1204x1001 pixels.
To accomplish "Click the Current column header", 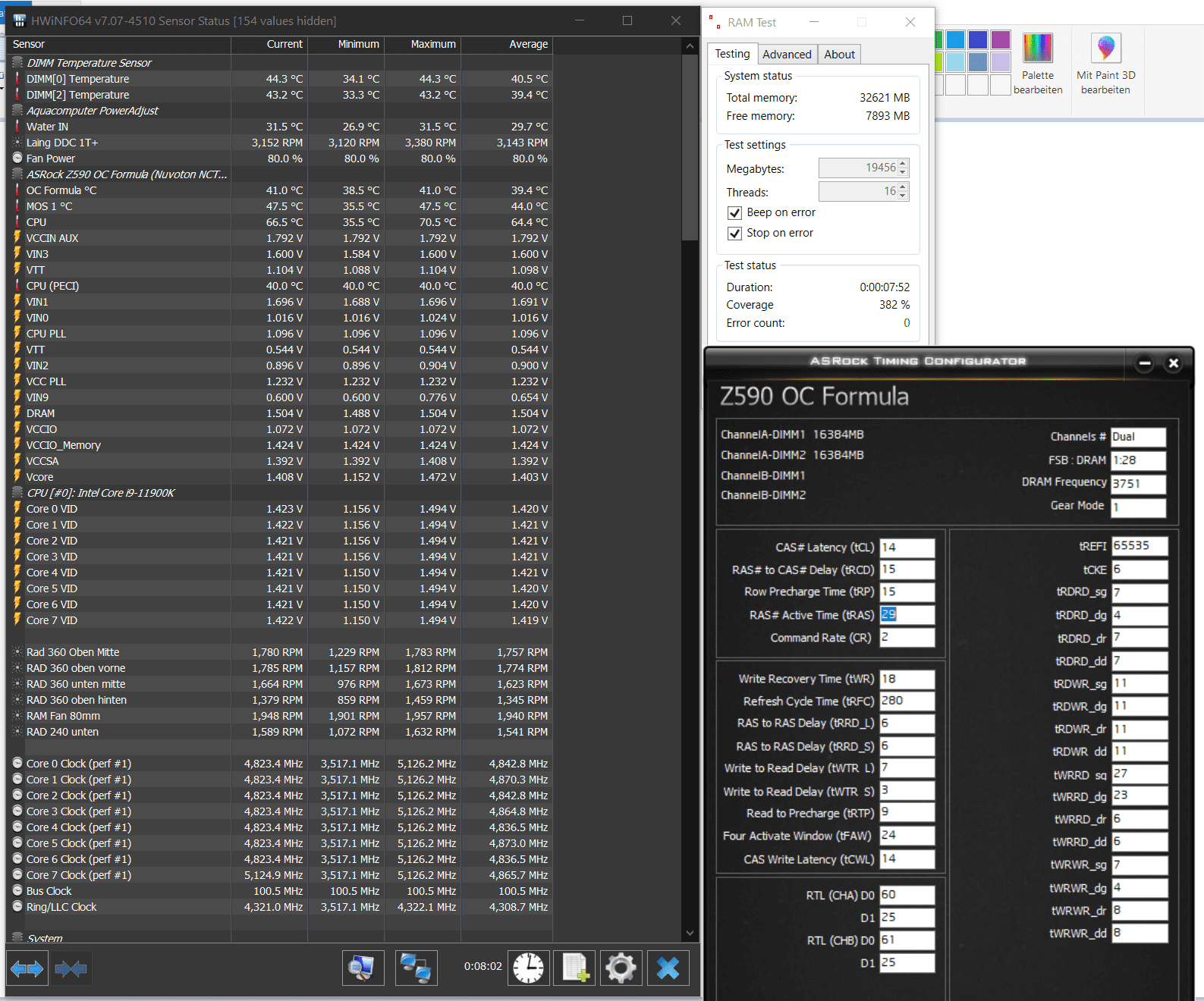I will click(x=269, y=45).
